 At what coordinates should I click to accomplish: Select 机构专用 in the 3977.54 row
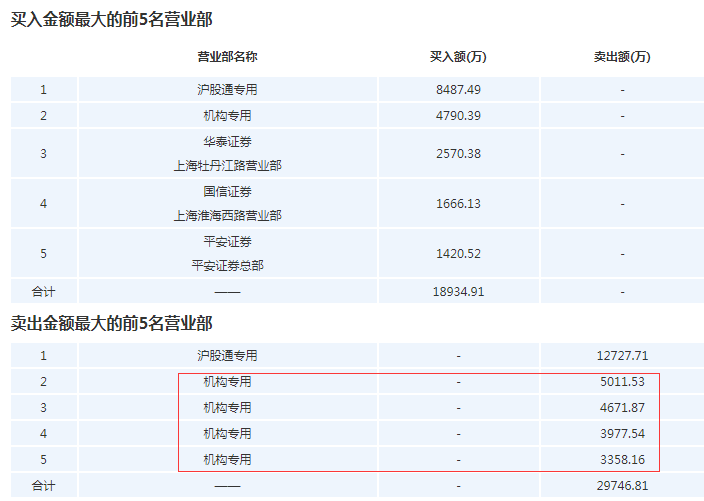[x=227, y=434]
